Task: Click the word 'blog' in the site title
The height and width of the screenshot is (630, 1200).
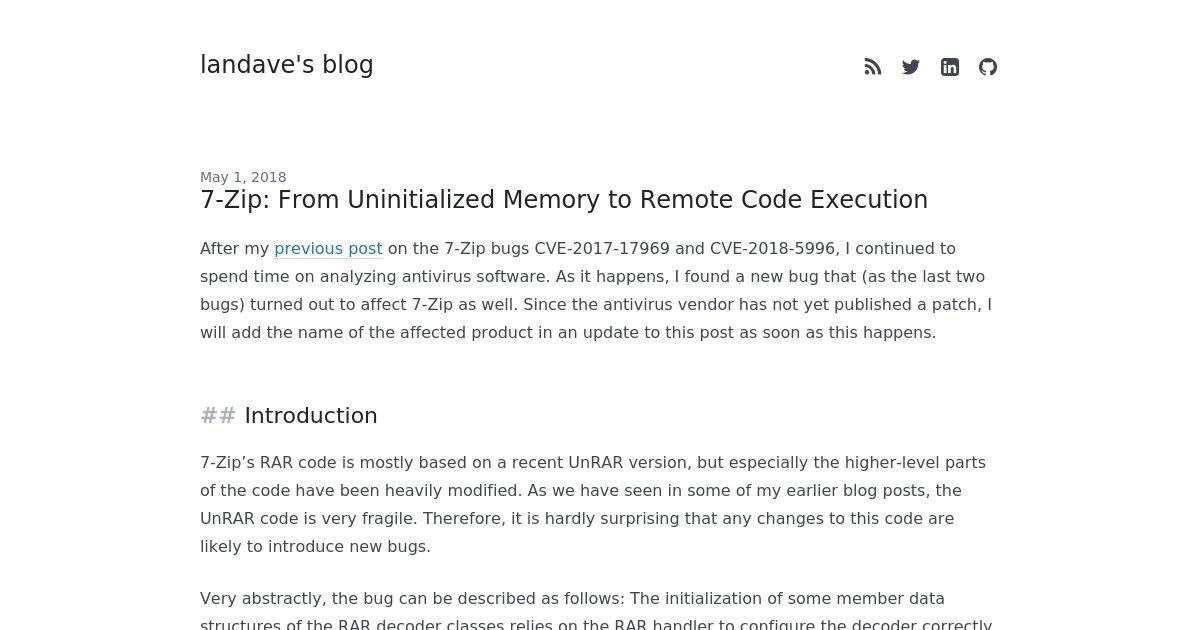Action: (348, 65)
